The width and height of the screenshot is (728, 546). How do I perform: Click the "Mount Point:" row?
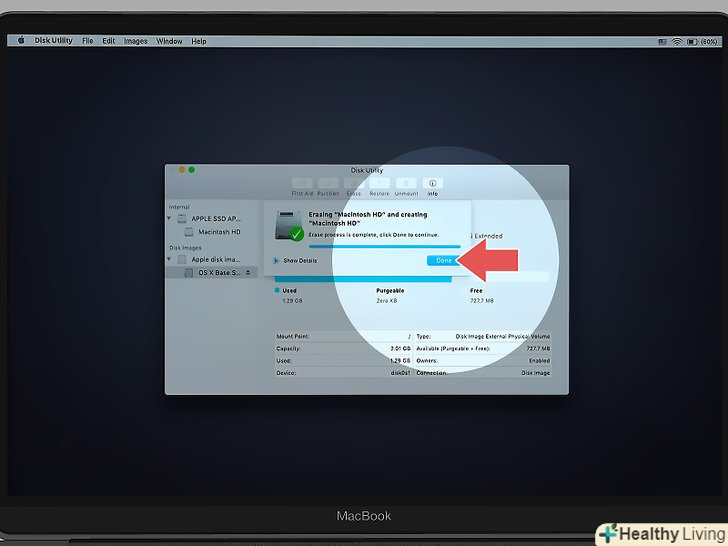pyautogui.click(x=343, y=336)
